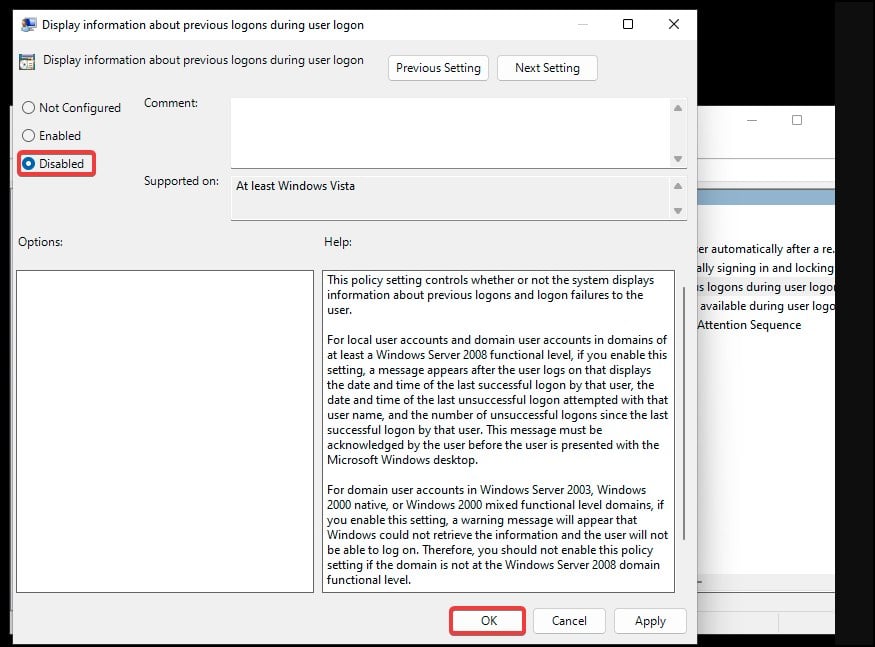Image resolution: width=875 pixels, height=647 pixels.
Task: Close the policy setting dialog
Action: [x=674, y=24]
